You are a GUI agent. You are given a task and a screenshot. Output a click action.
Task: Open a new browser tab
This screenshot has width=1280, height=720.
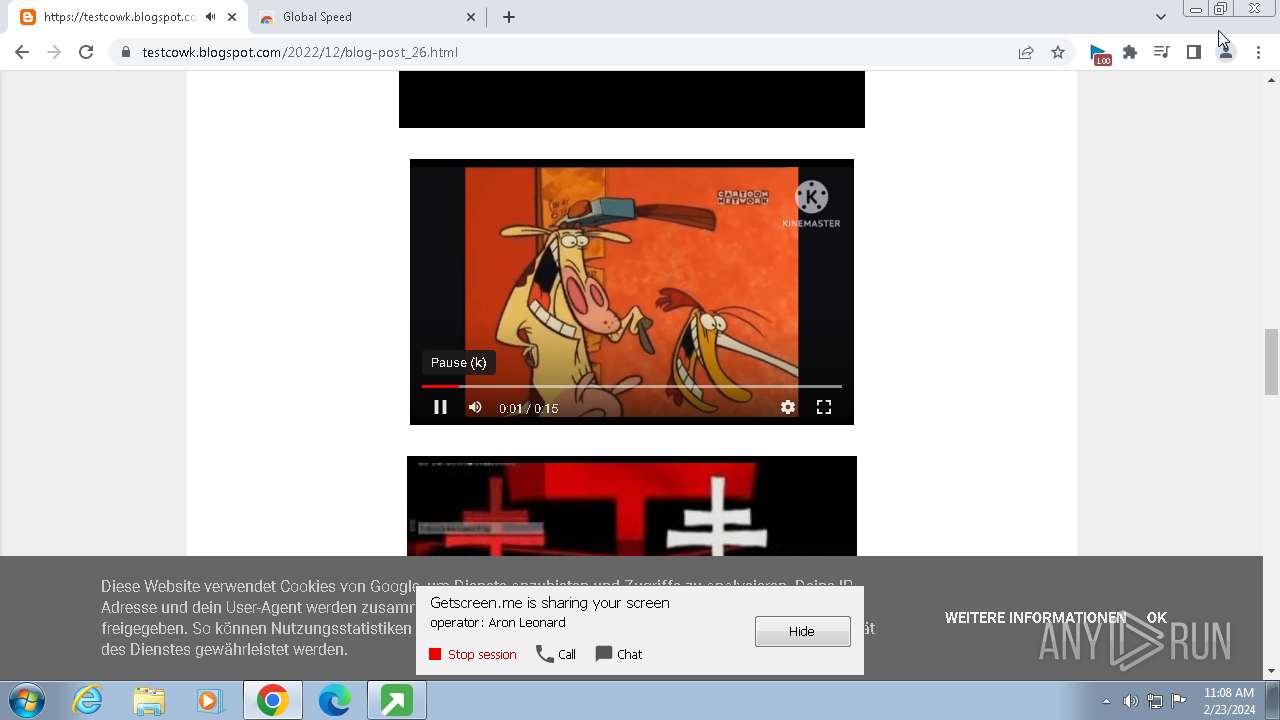tap(509, 17)
